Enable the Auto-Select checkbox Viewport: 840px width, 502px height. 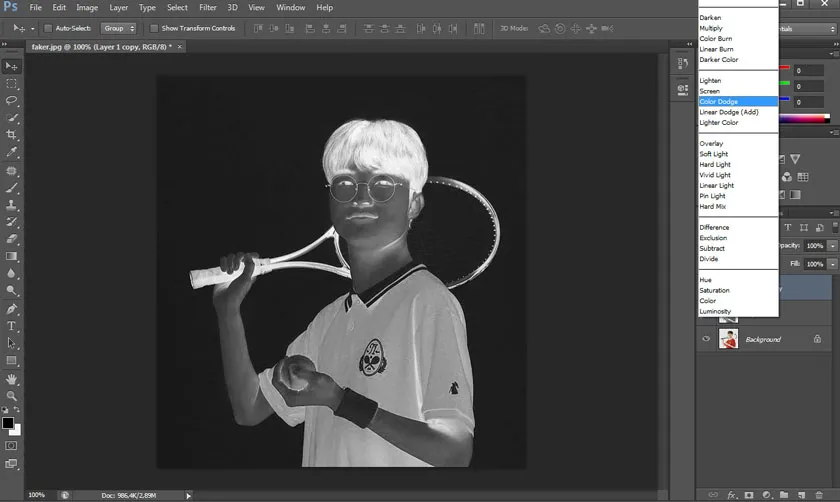point(48,28)
